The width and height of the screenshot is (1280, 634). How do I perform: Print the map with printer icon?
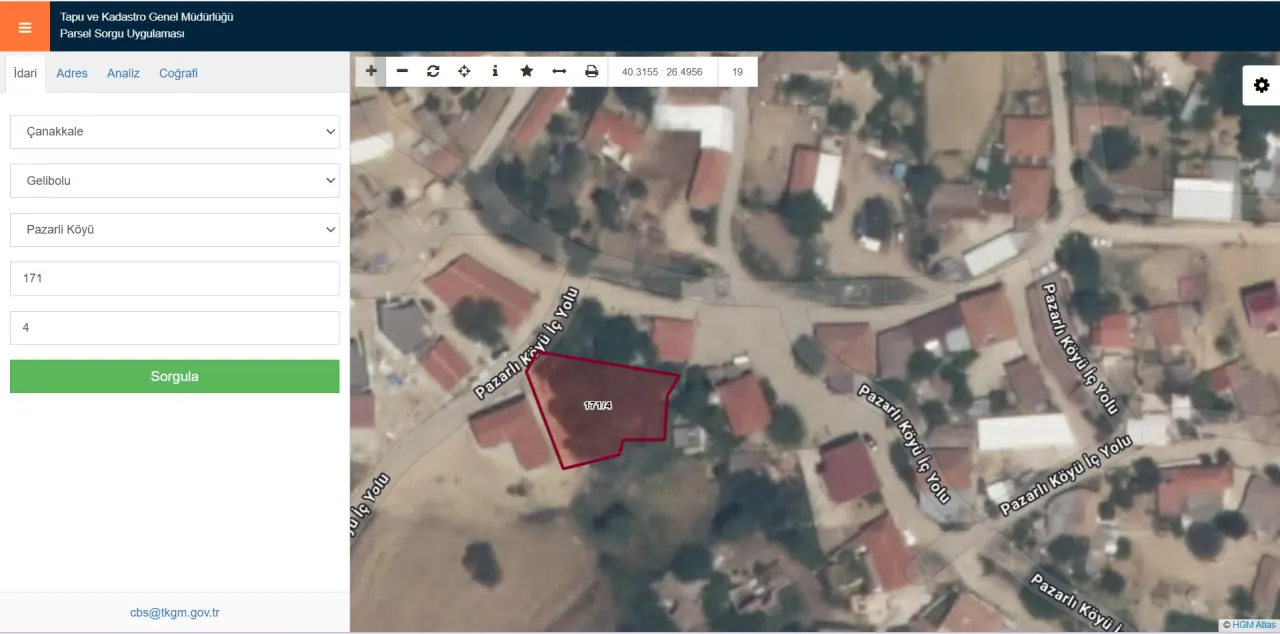[x=591, y=71]
